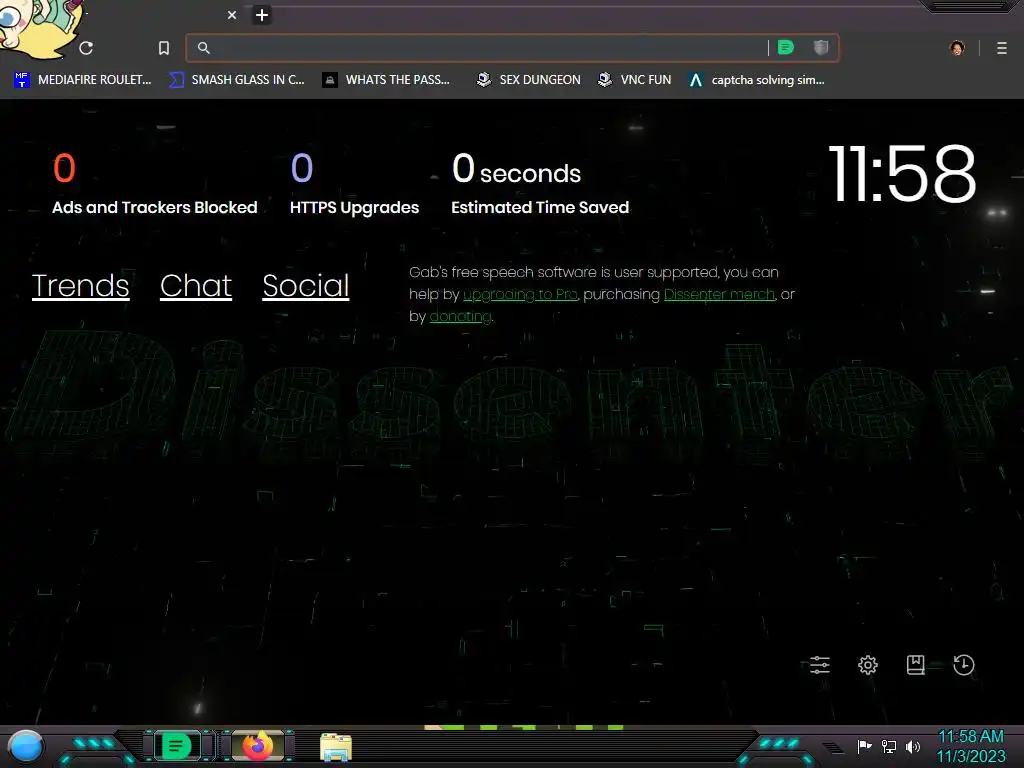Reload the page
The image size is (1024, 768).
(86, 48)
